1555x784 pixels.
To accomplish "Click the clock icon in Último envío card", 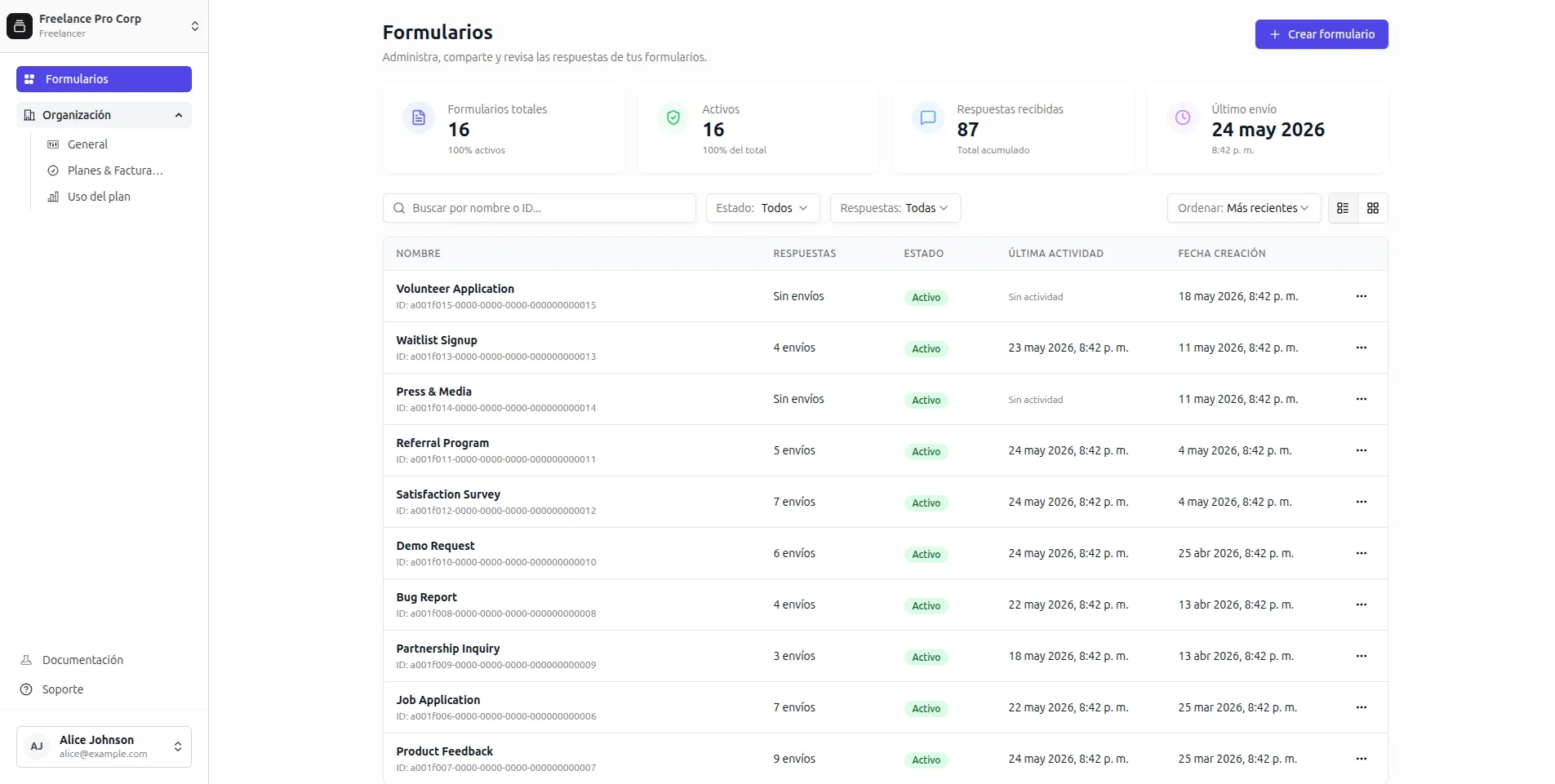I will tap(1183, 117).
